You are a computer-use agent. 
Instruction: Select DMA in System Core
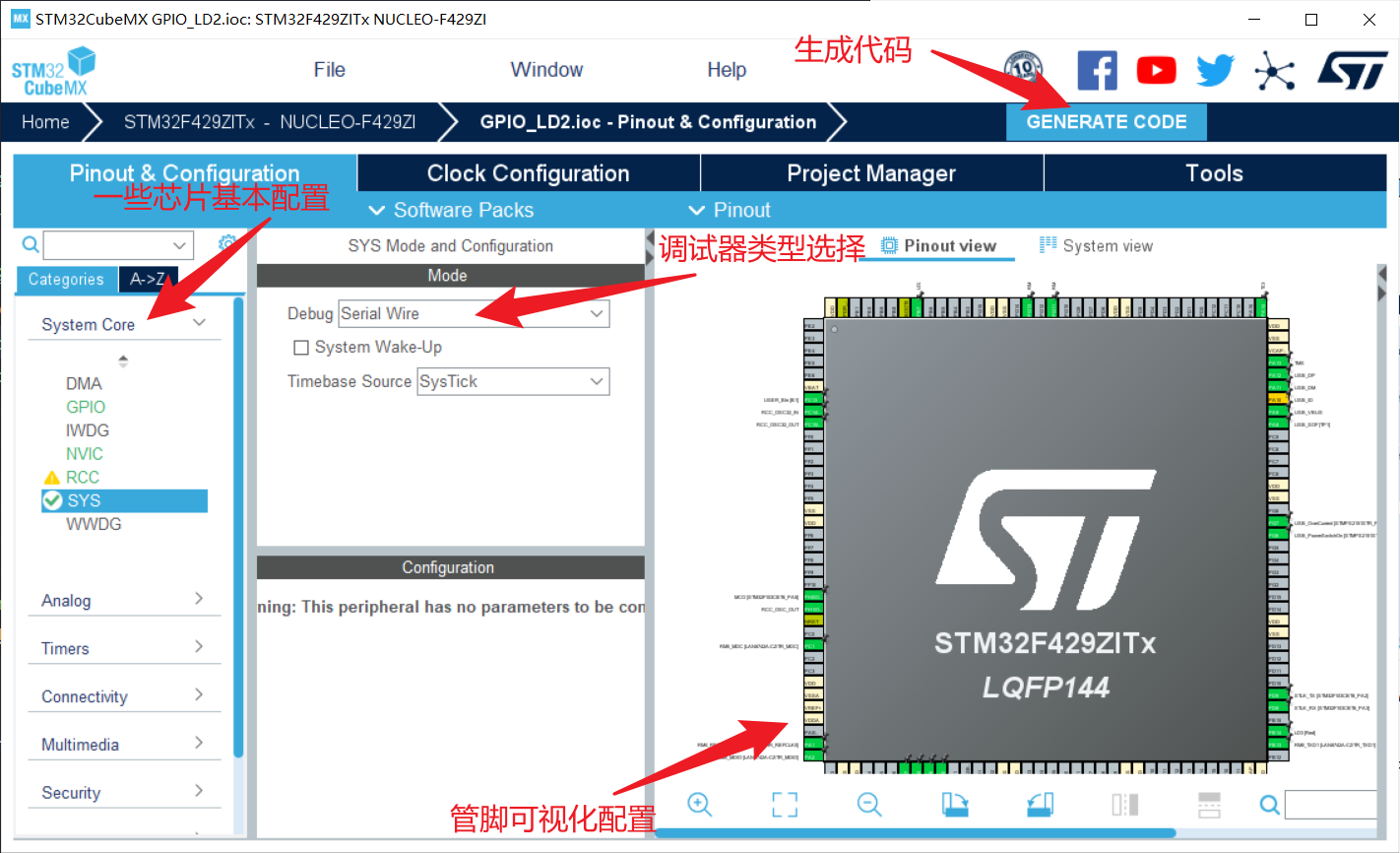coord(84,384)
